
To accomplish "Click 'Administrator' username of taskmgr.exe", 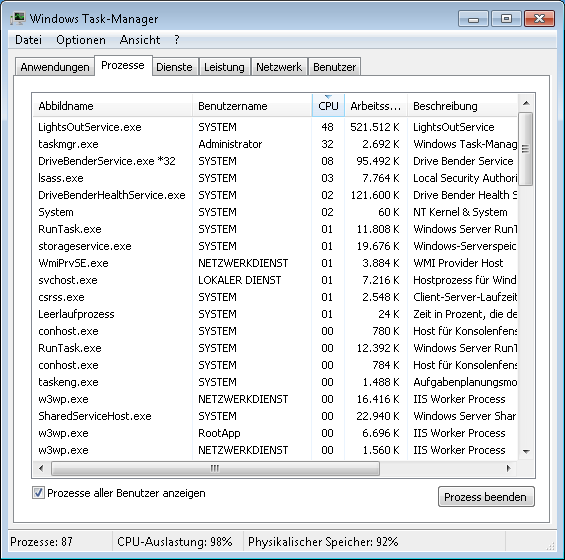I will pyautogui.click(x=230, y=144).
